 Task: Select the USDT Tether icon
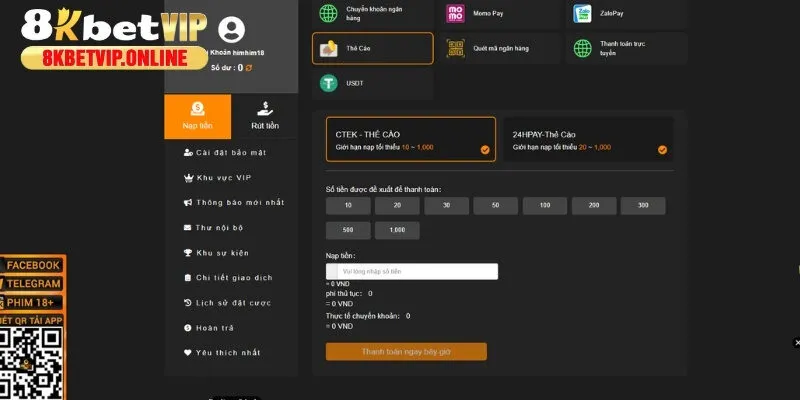click(327, 84)
